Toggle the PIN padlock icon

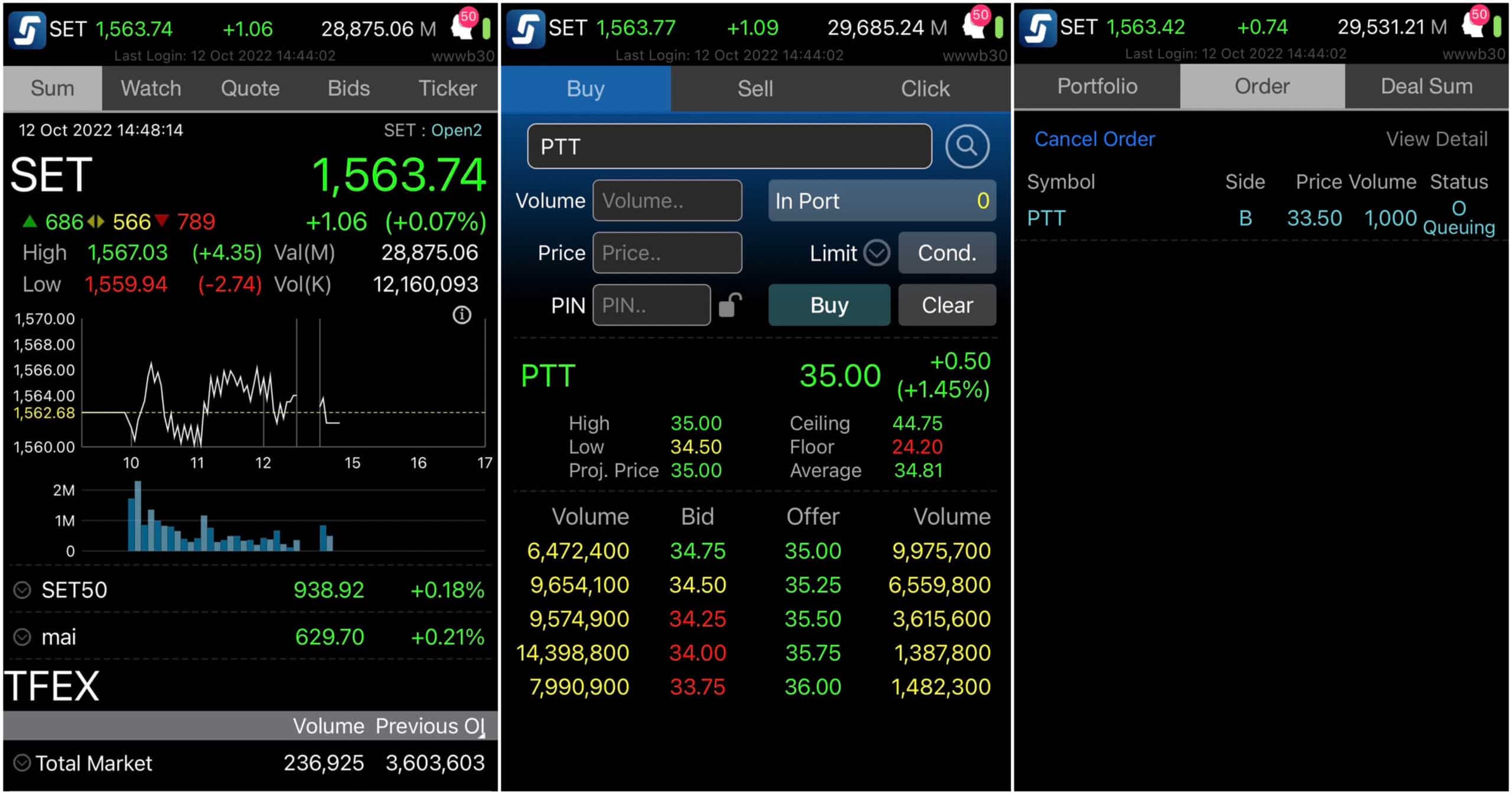coord(730,305)
